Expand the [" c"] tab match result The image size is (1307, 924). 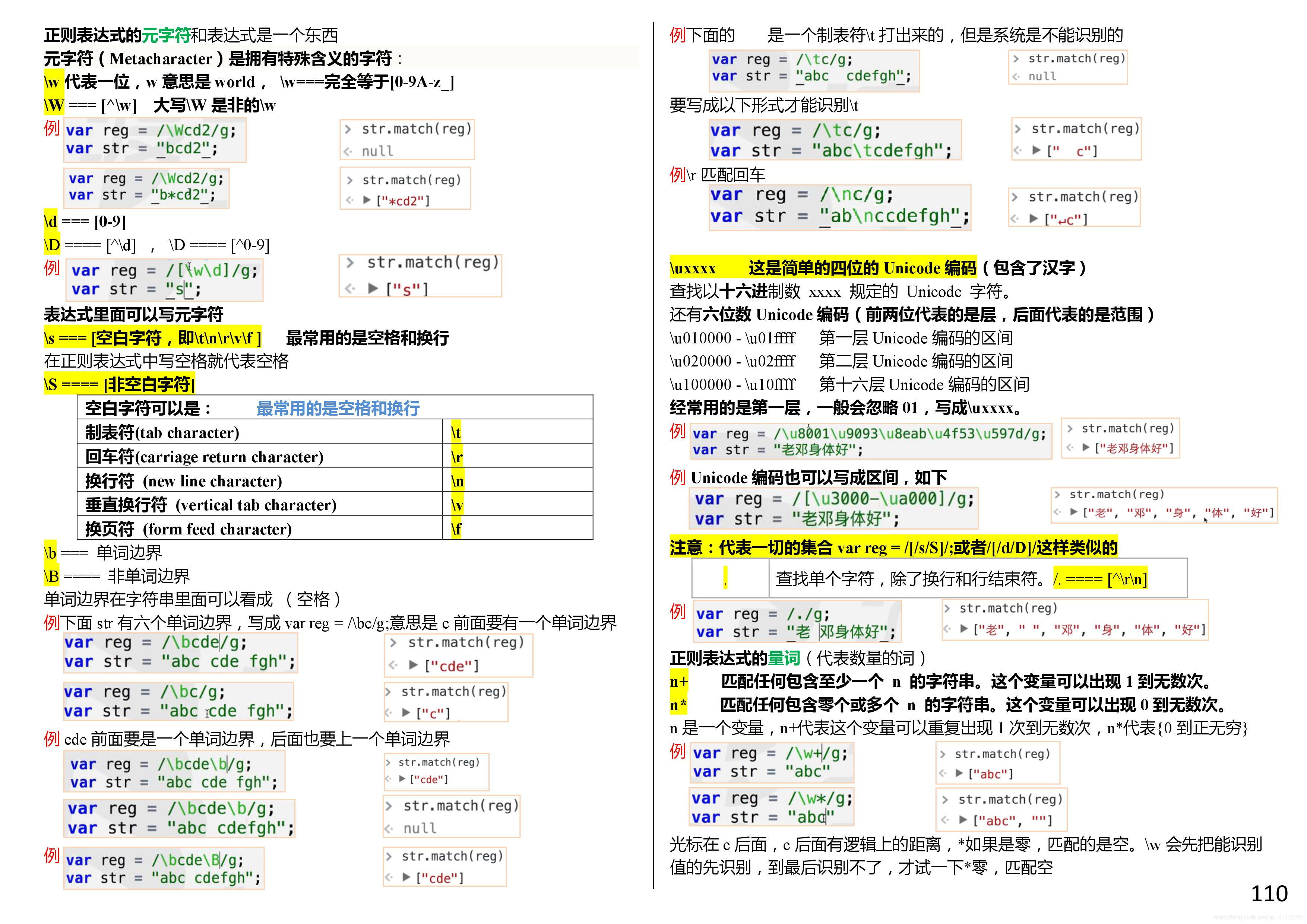click(x=1037, y=150)
